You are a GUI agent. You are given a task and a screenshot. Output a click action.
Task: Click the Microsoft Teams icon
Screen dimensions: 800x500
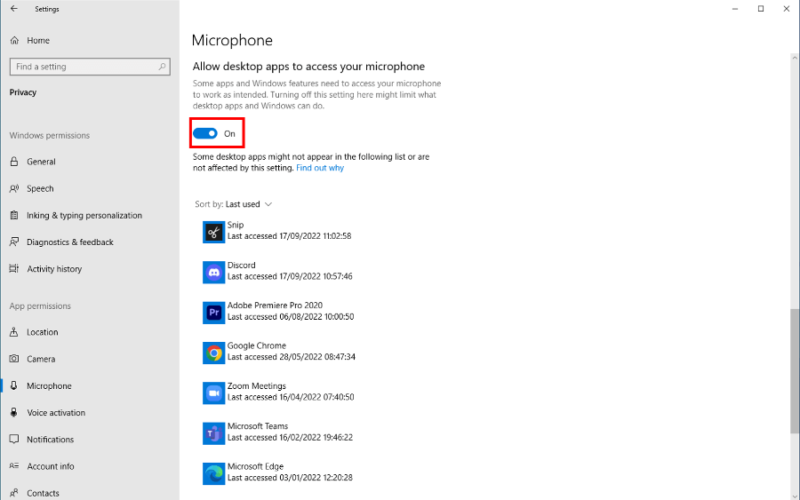(x=214, y=433)
